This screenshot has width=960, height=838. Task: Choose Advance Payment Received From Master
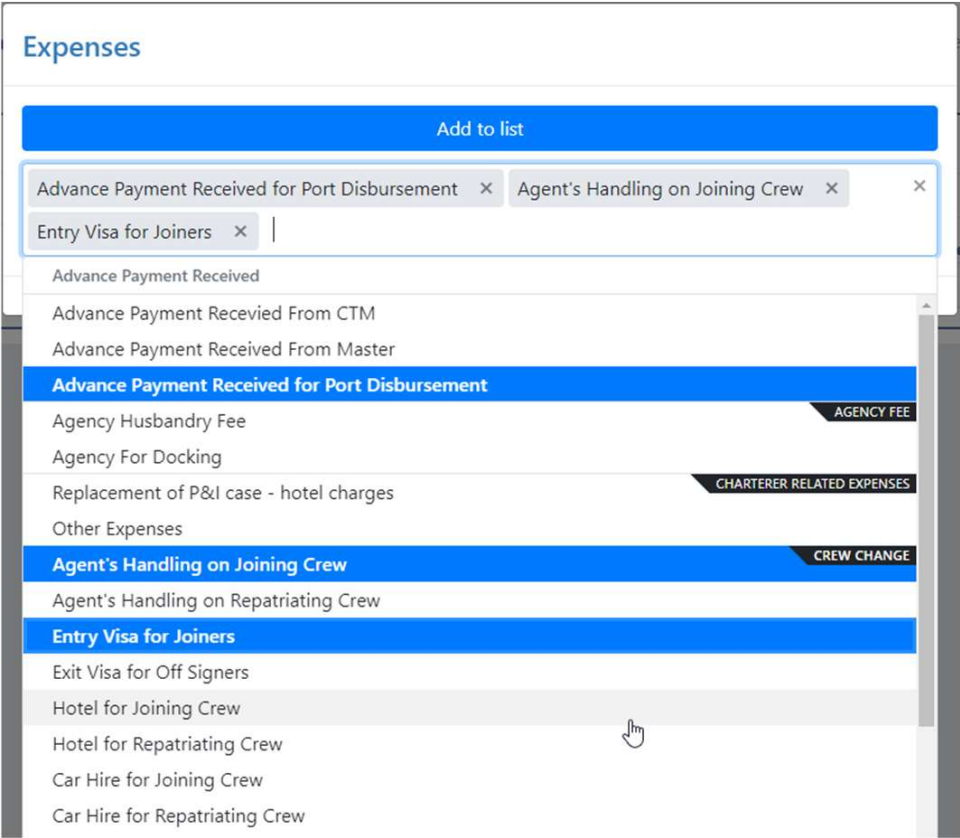pyautogui.click(x=224, y=349)
